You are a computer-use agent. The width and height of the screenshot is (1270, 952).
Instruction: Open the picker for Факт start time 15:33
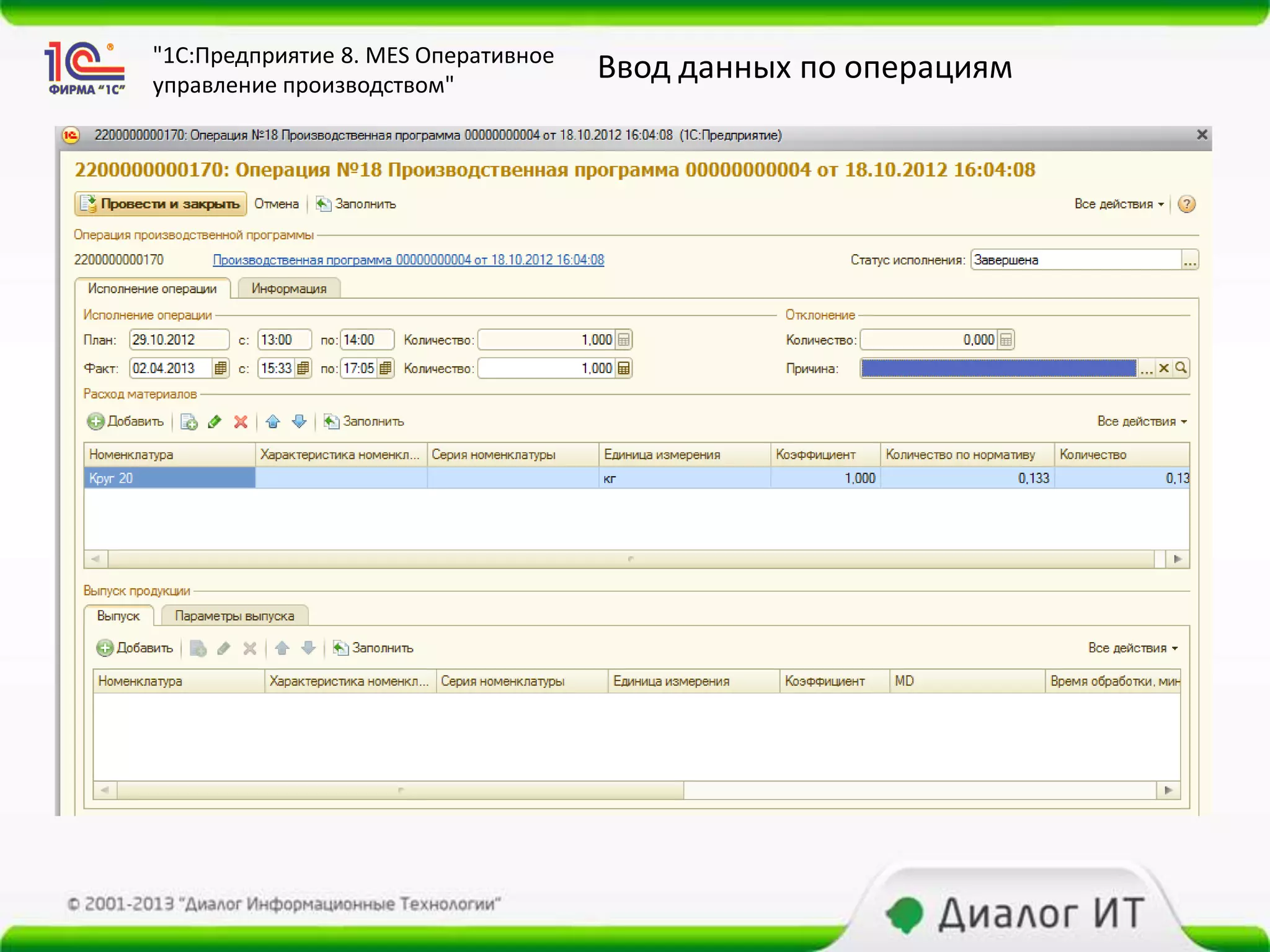coord(303,368)
